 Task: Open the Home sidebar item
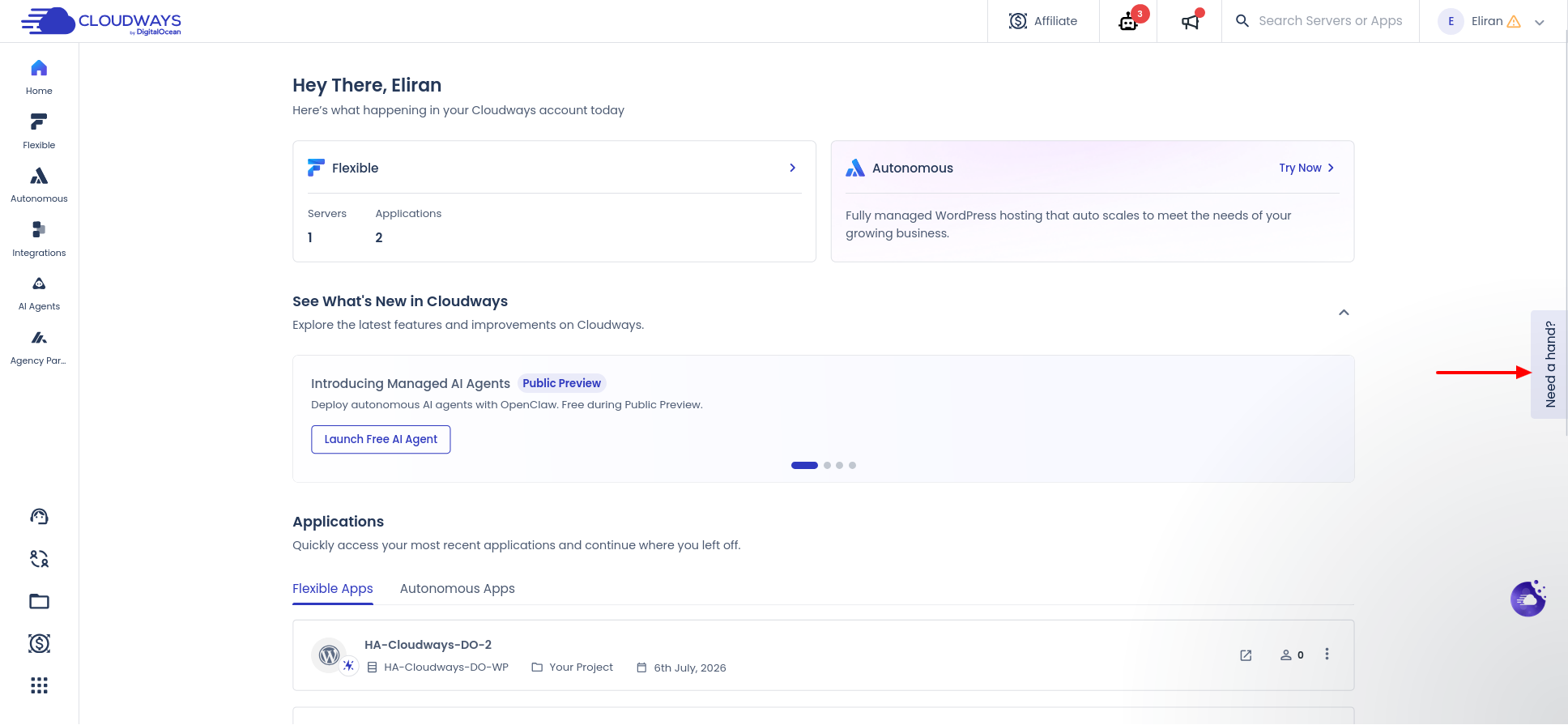(x=39, y=77)
